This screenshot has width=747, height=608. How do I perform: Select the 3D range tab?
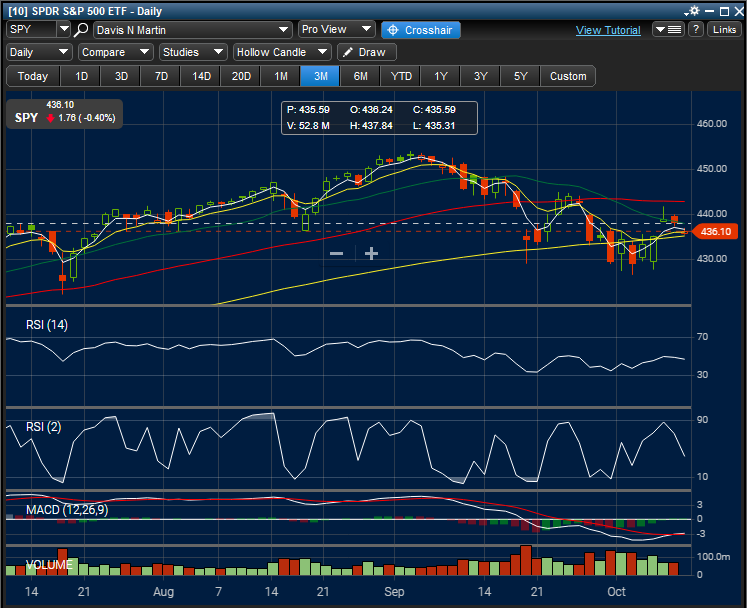[x=121, y=76]
